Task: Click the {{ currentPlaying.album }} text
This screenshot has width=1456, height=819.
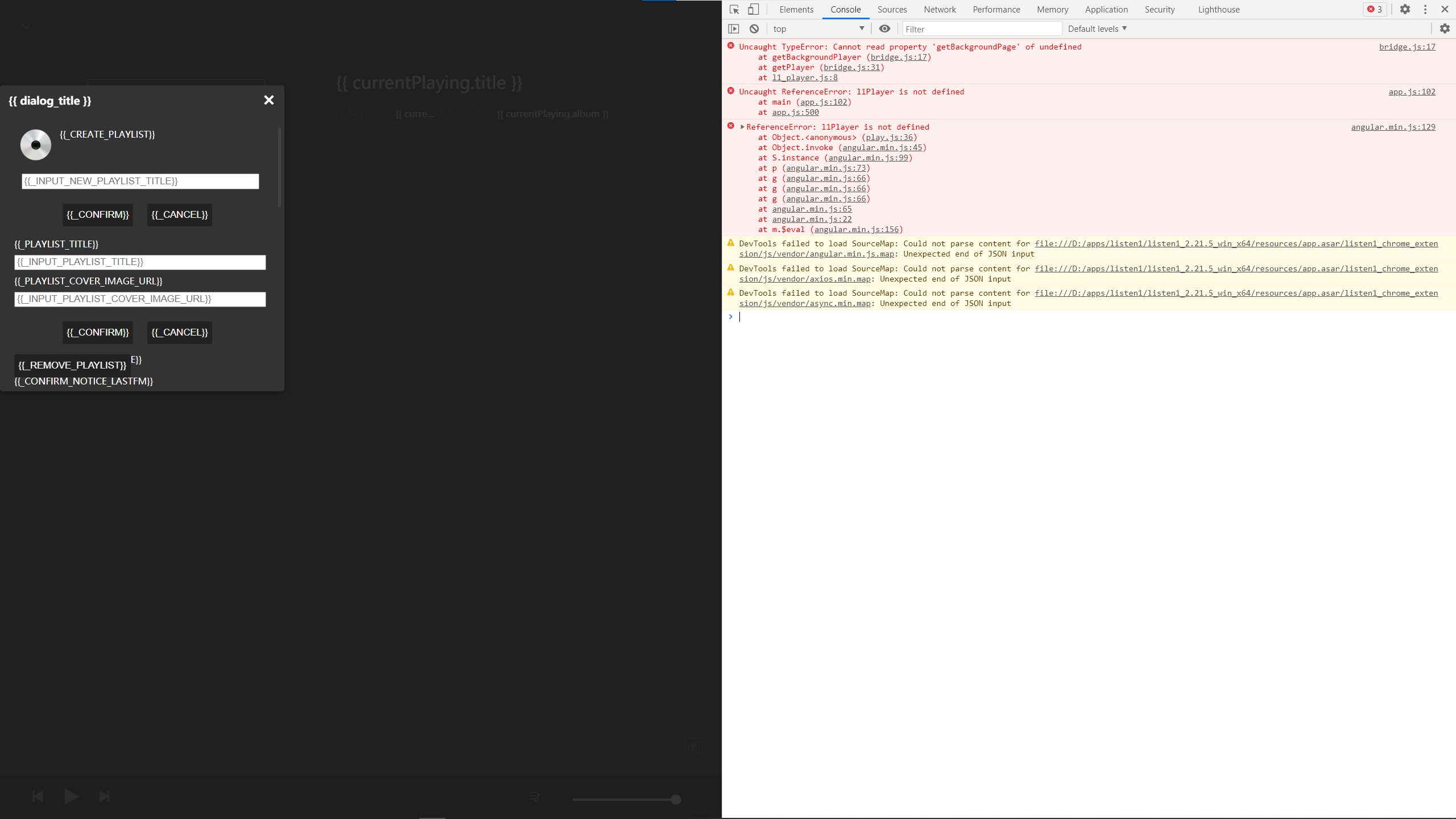Action: click(553, 114)
